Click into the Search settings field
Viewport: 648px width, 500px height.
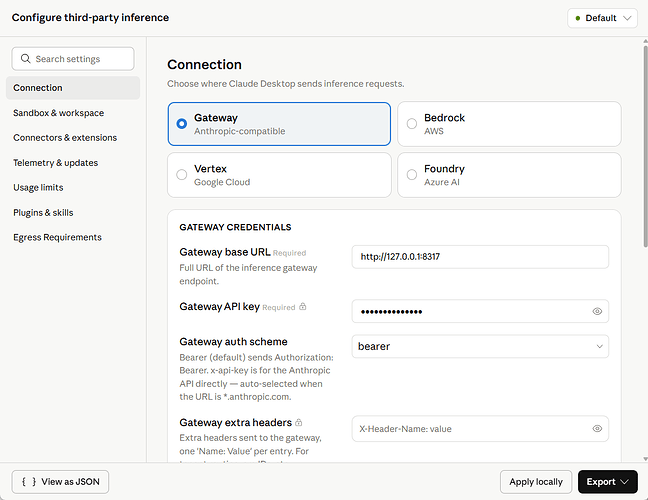73,59
